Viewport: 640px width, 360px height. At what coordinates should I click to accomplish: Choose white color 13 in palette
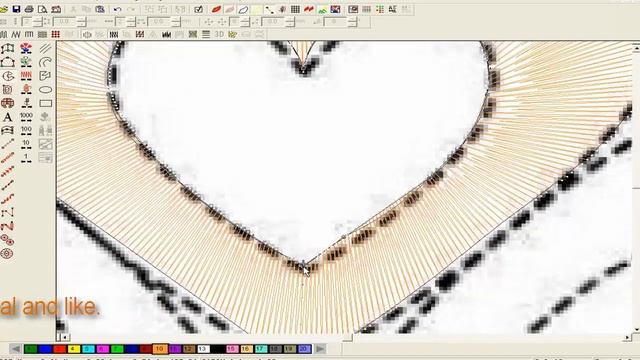point(203,349)
